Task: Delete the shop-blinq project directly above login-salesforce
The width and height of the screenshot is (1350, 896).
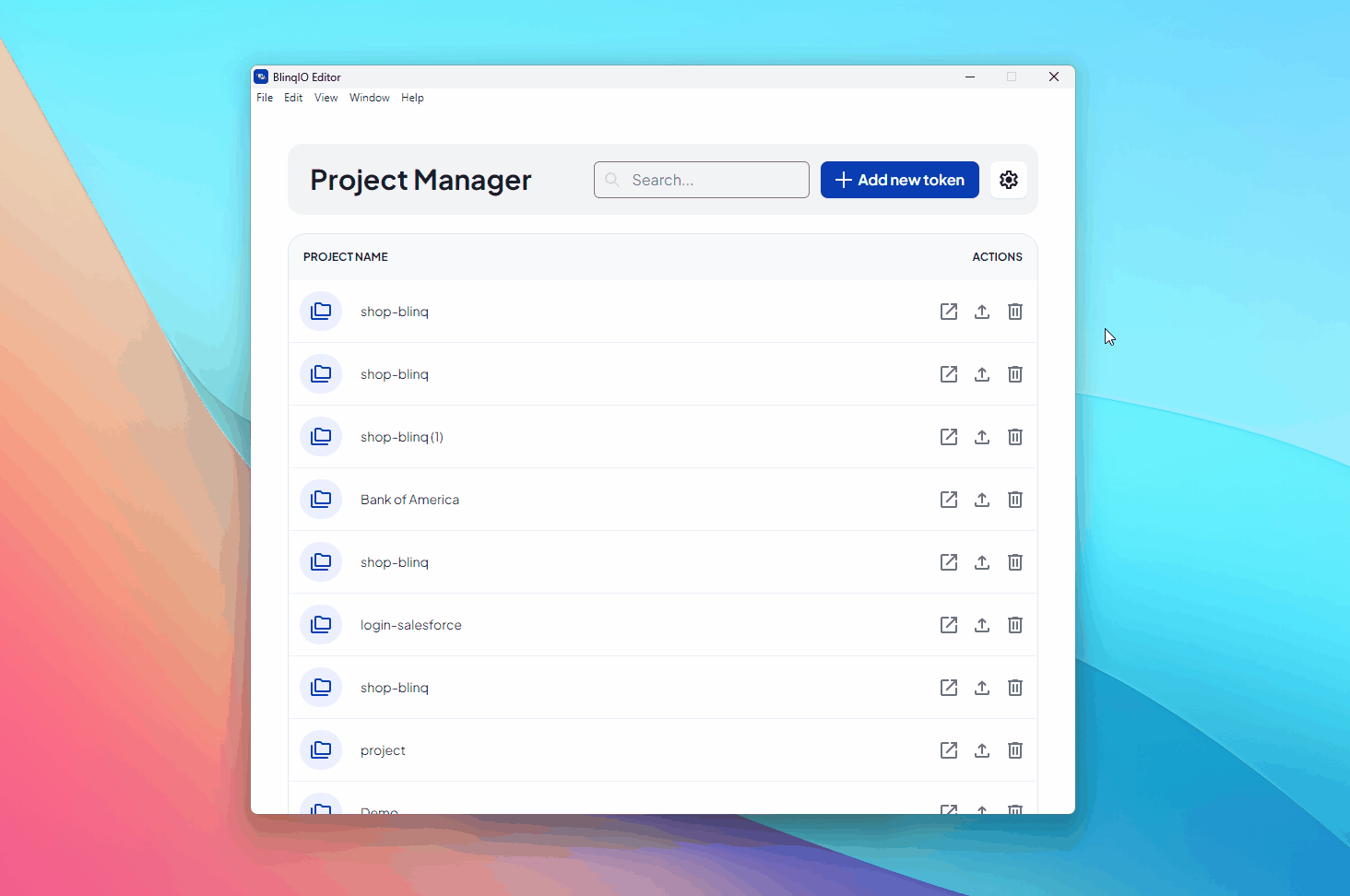Action: coord(1015,562)
